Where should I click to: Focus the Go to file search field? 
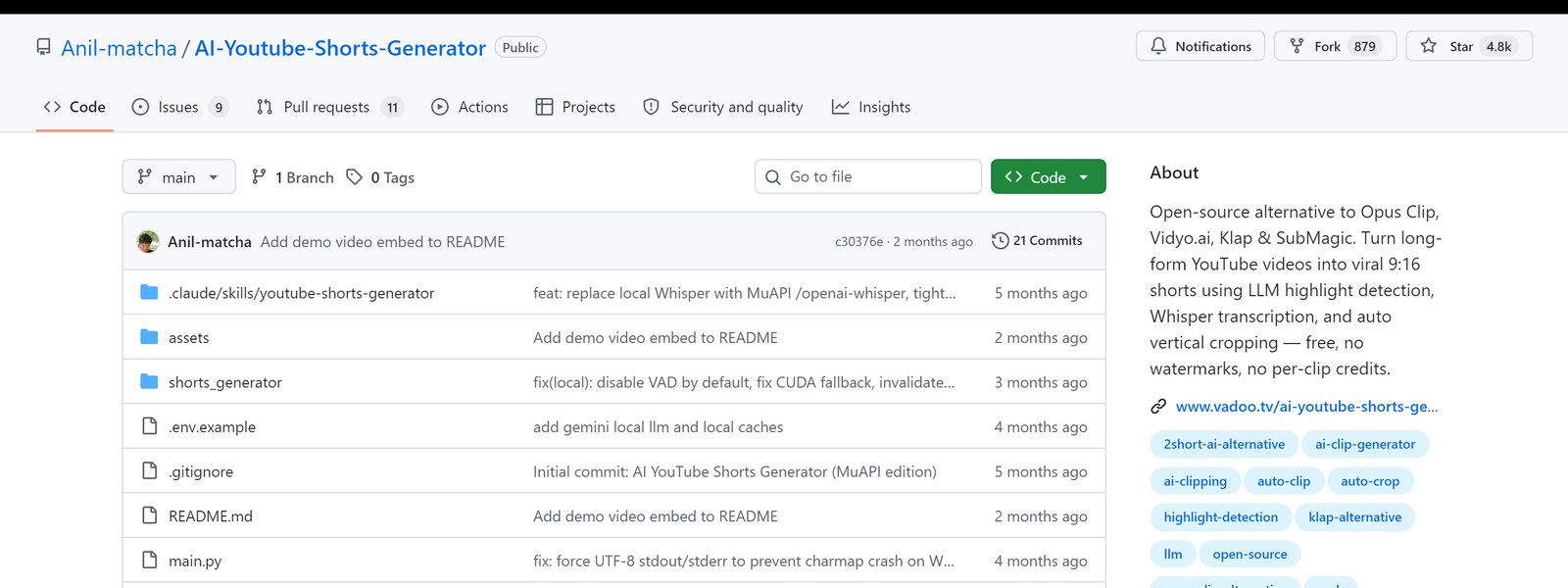[x=868, y=176]
